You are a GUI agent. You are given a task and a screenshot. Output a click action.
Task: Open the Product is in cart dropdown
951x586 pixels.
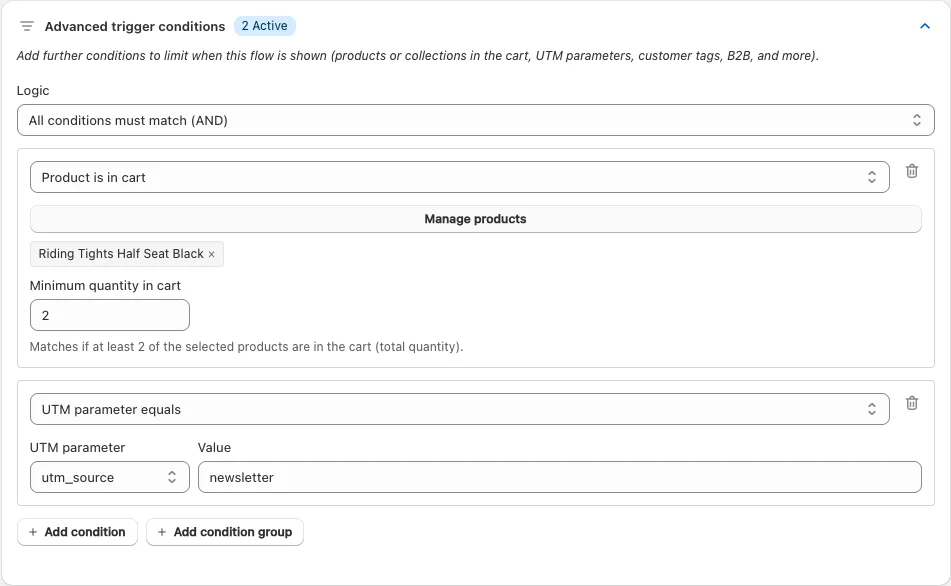pyautogui.click(x=460, y=177)
